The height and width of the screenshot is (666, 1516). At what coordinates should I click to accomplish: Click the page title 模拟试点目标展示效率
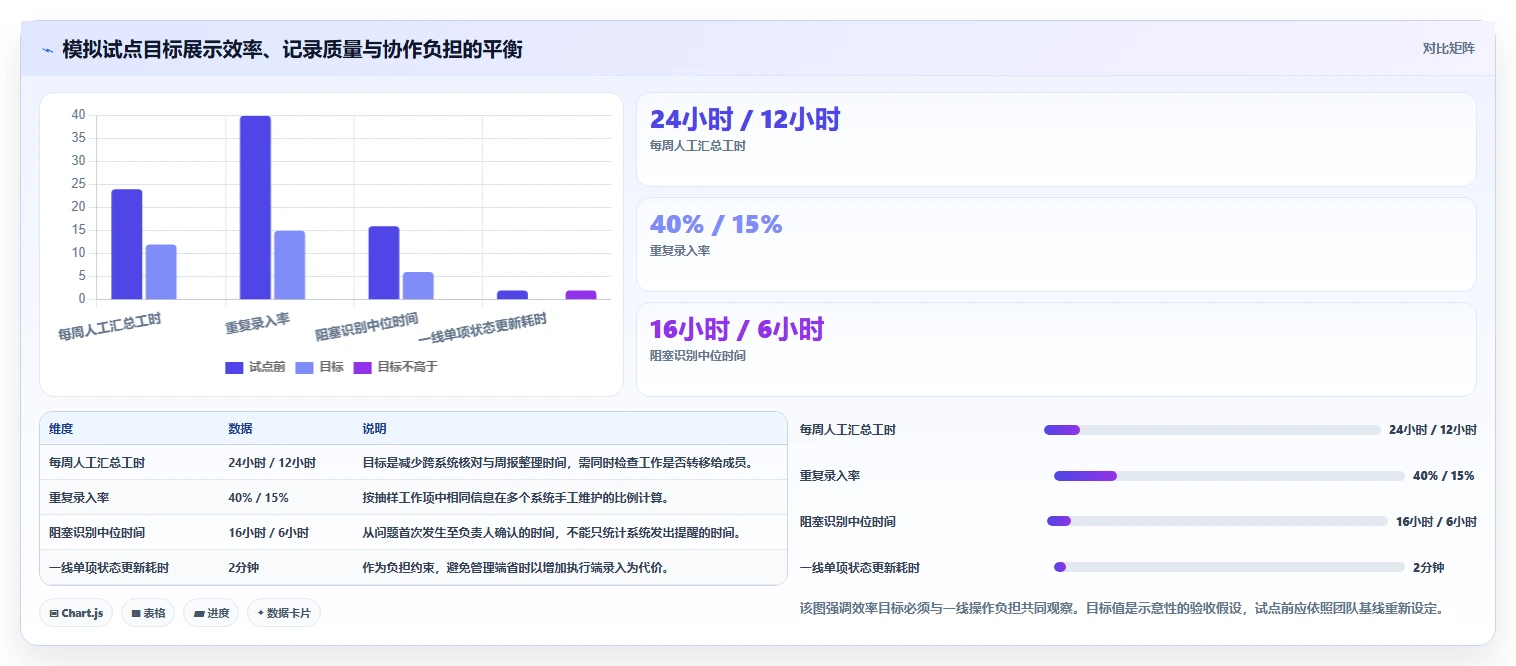click(x=292, y=49)
